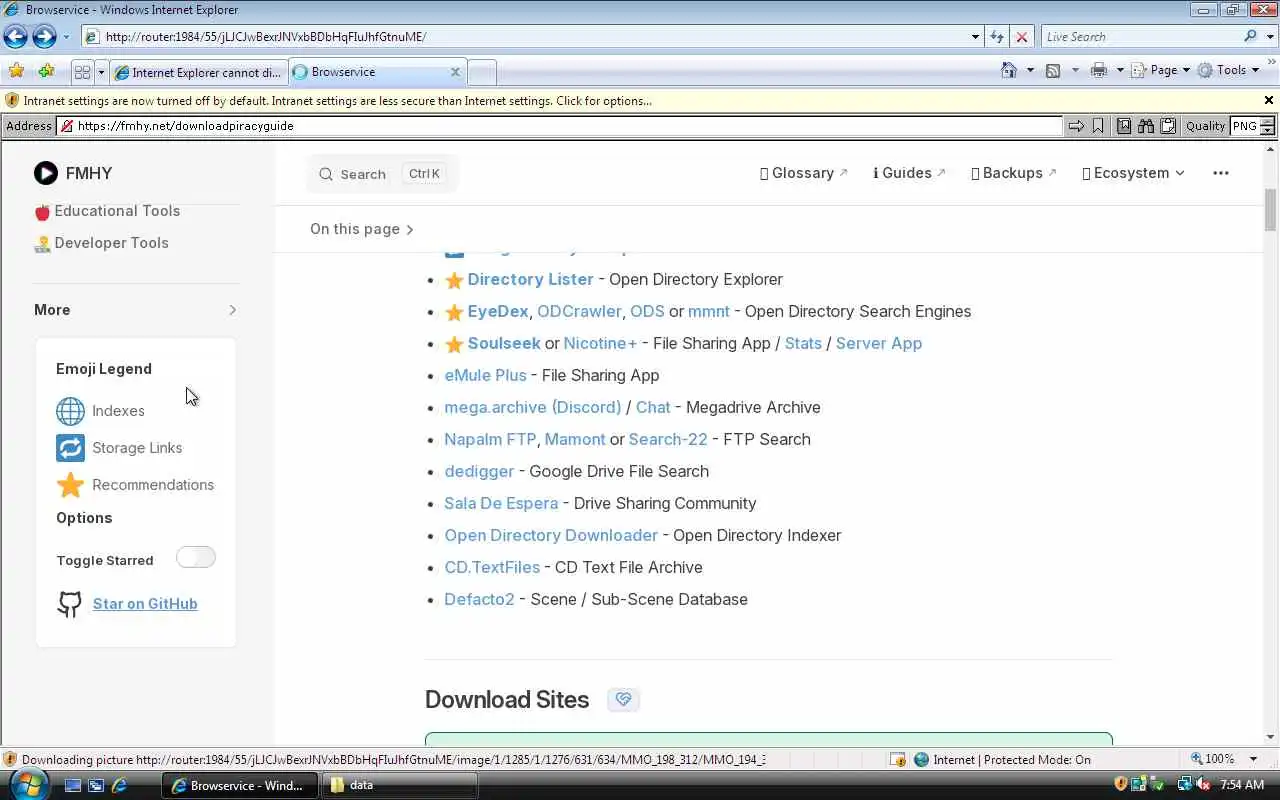Click the FMHY logo icon

(46, 173)
